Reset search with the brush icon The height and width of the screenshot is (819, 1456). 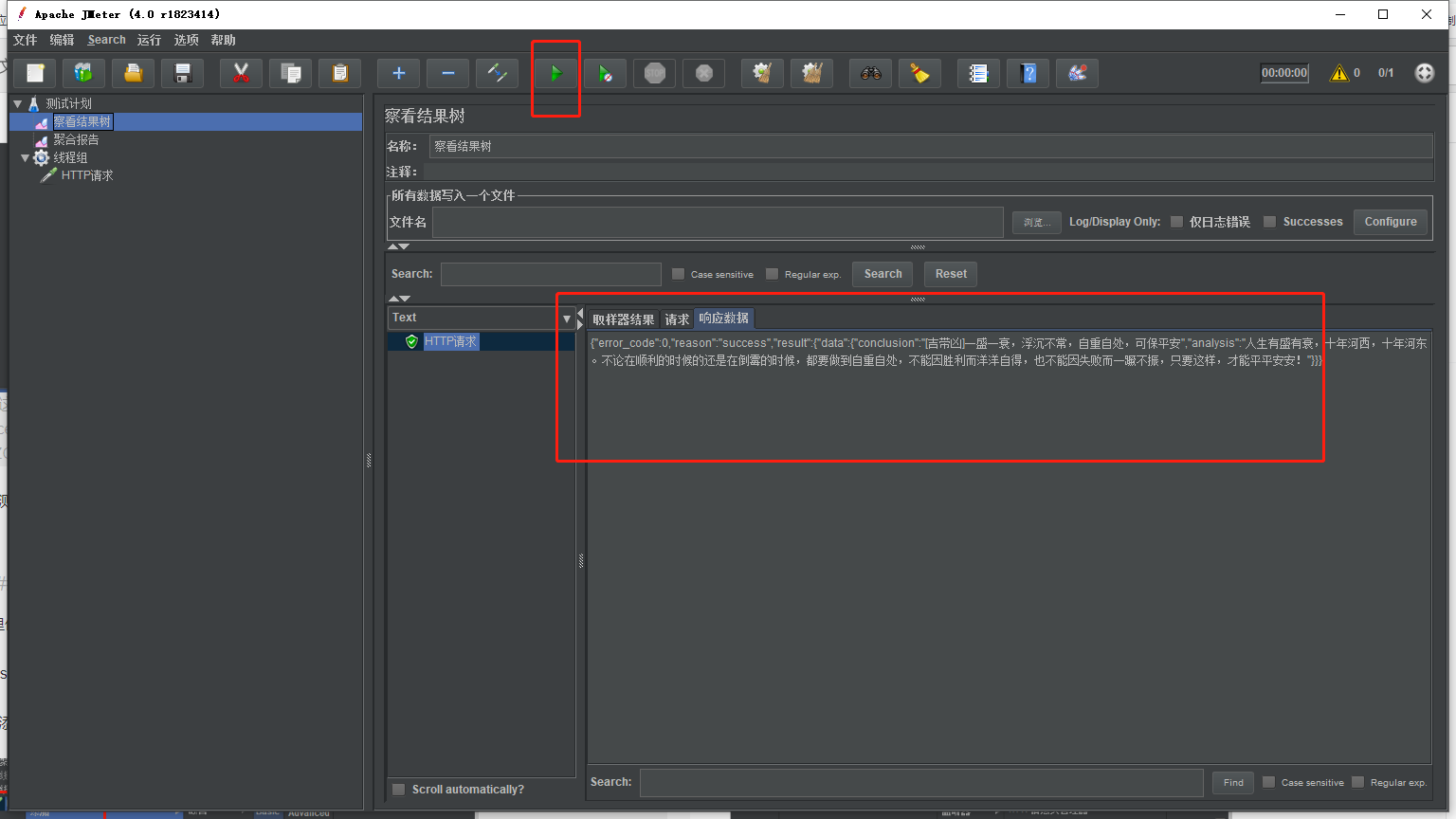[920, 73]
